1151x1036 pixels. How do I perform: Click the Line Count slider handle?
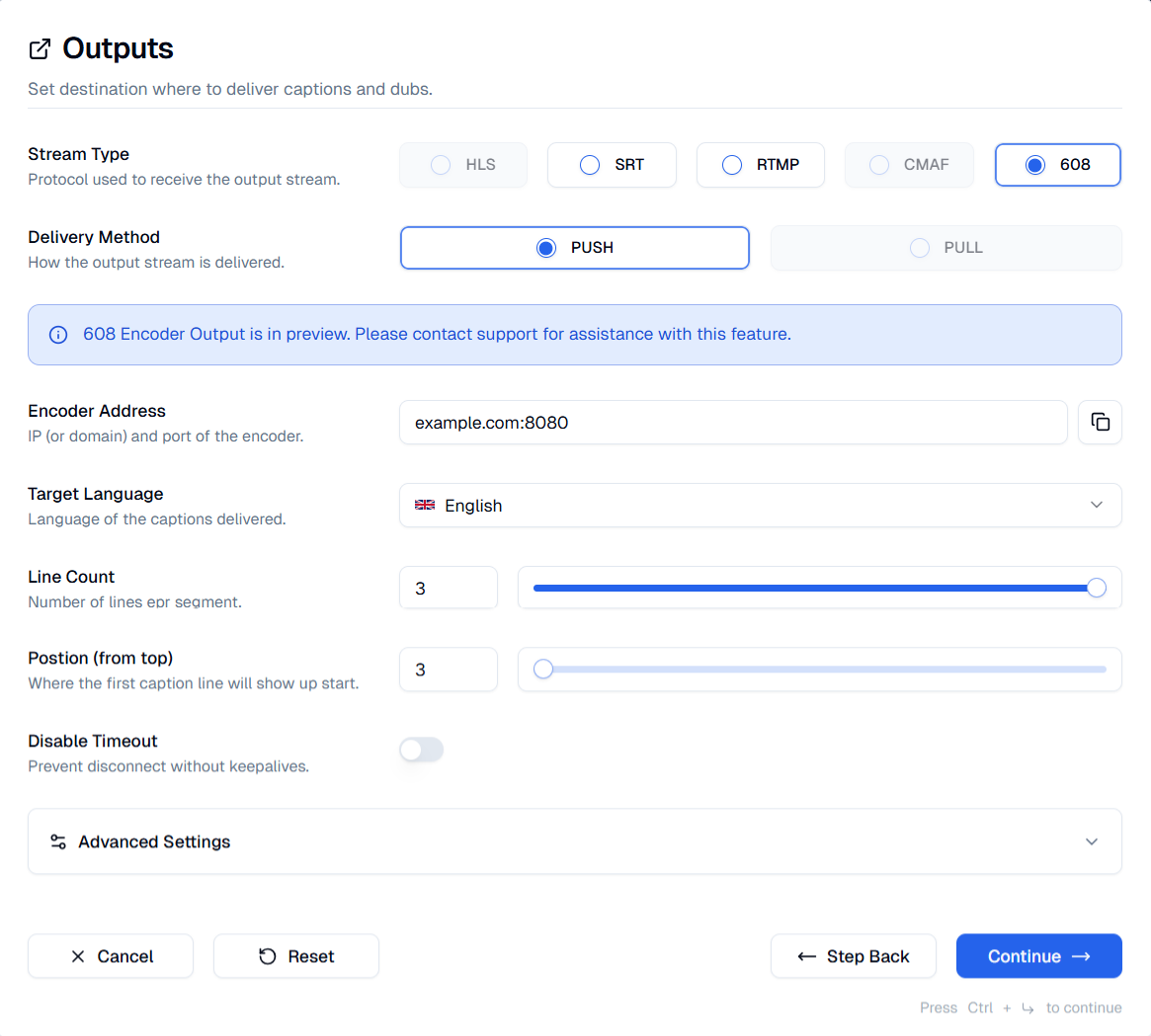click(x=1097, y=588)
